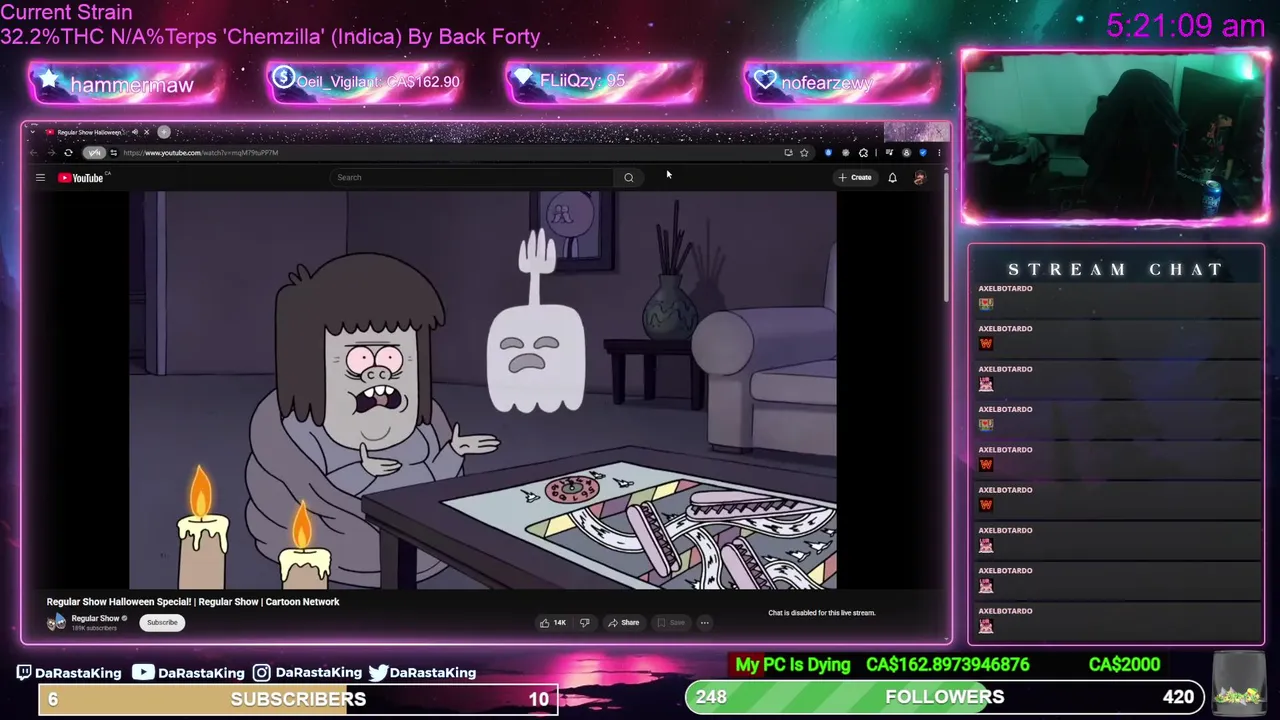Click the STREAM CHAT header

[1116, 270]
